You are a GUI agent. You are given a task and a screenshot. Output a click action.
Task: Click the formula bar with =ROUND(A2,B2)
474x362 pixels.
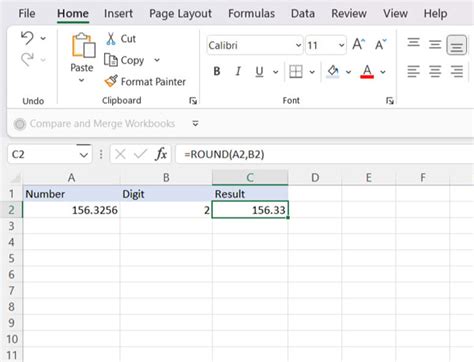[x=325, y=154]
